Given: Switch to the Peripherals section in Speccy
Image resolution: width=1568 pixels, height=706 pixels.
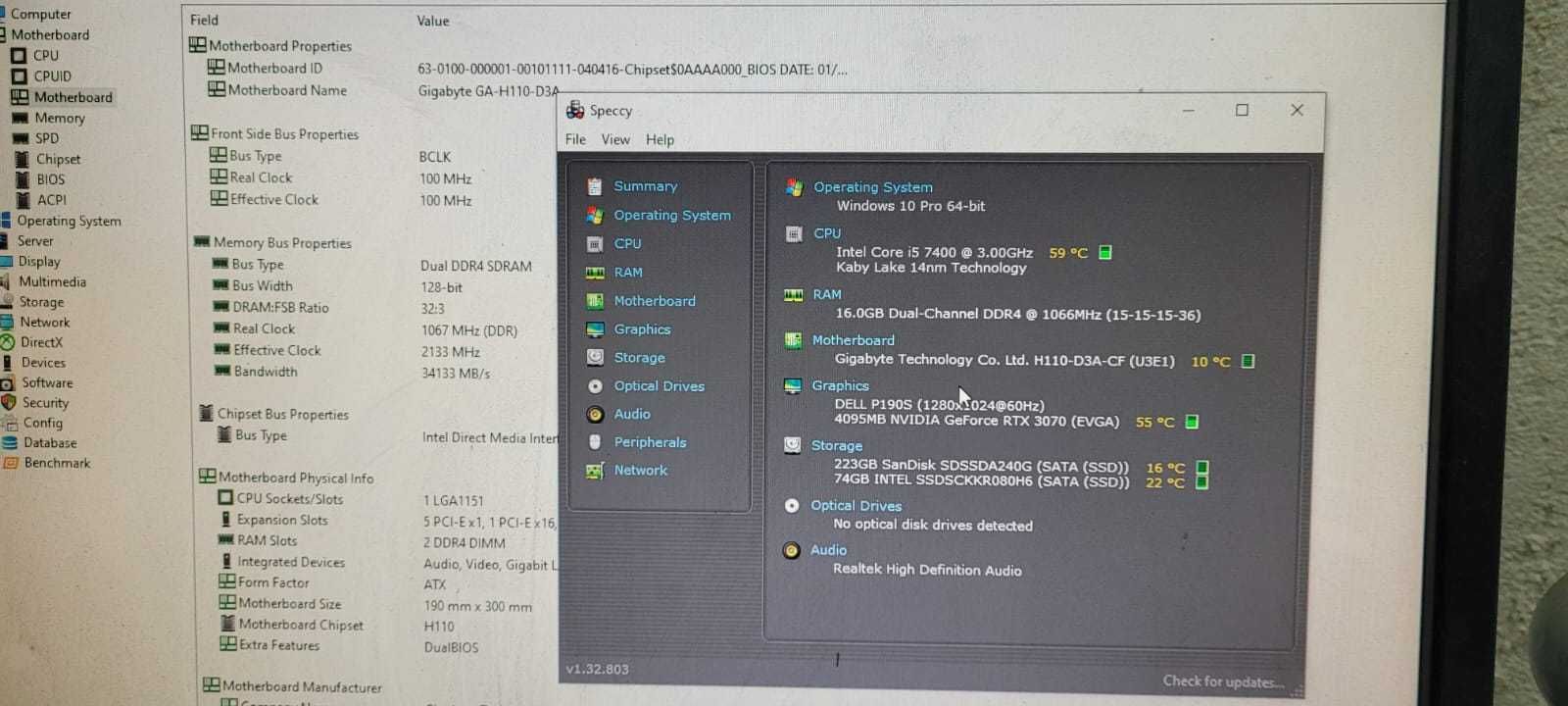Looking at the screenshot, I should 650,442.
